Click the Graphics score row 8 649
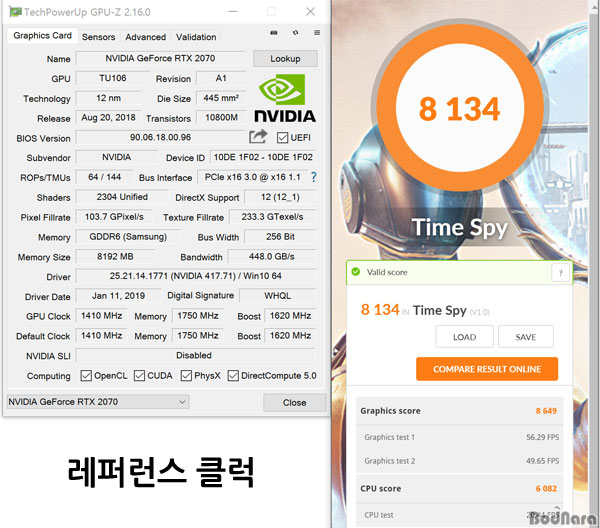The image size is (600, 528). point(460,411)
